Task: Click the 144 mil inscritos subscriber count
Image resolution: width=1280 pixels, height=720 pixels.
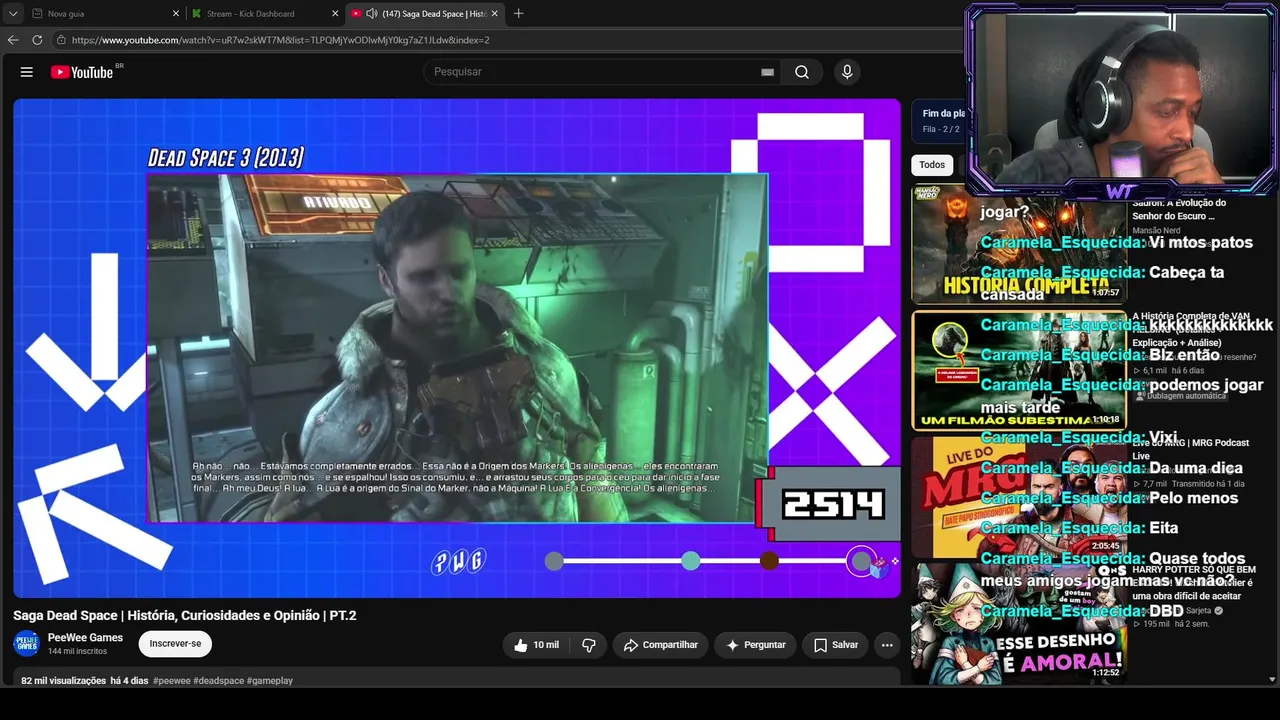Action: [x=77, y=652]
